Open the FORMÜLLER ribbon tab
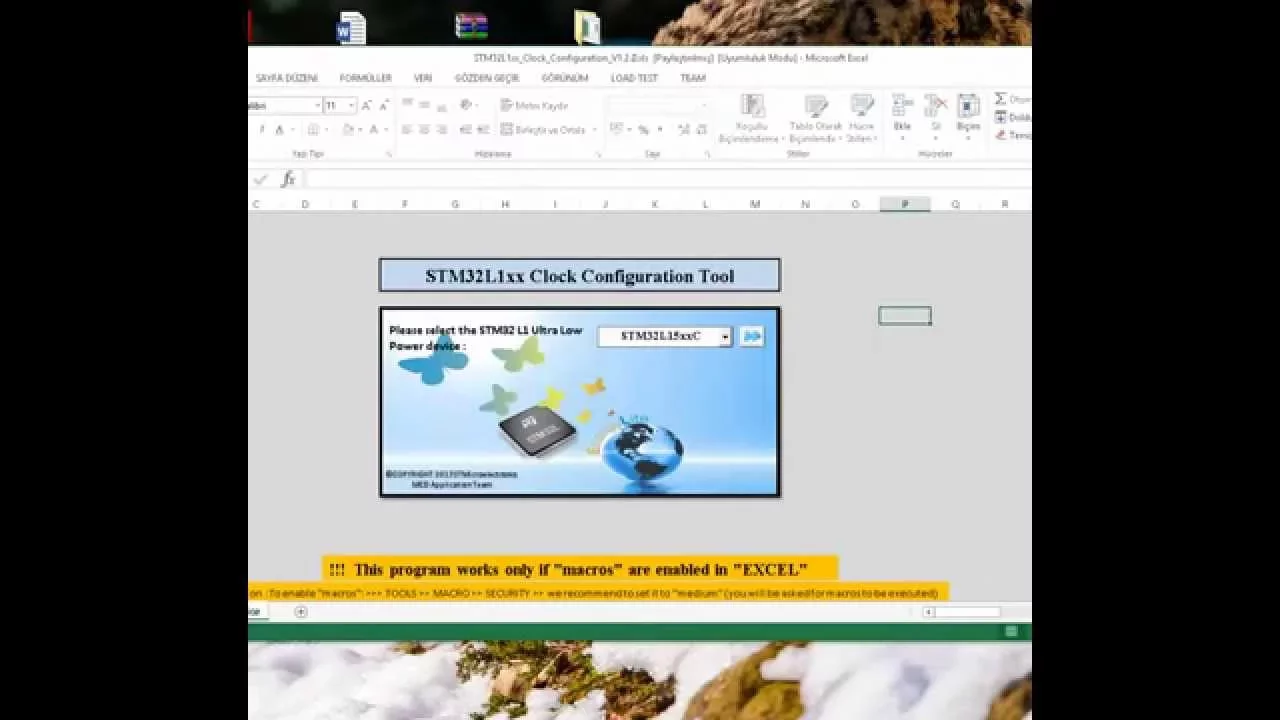 365,78
